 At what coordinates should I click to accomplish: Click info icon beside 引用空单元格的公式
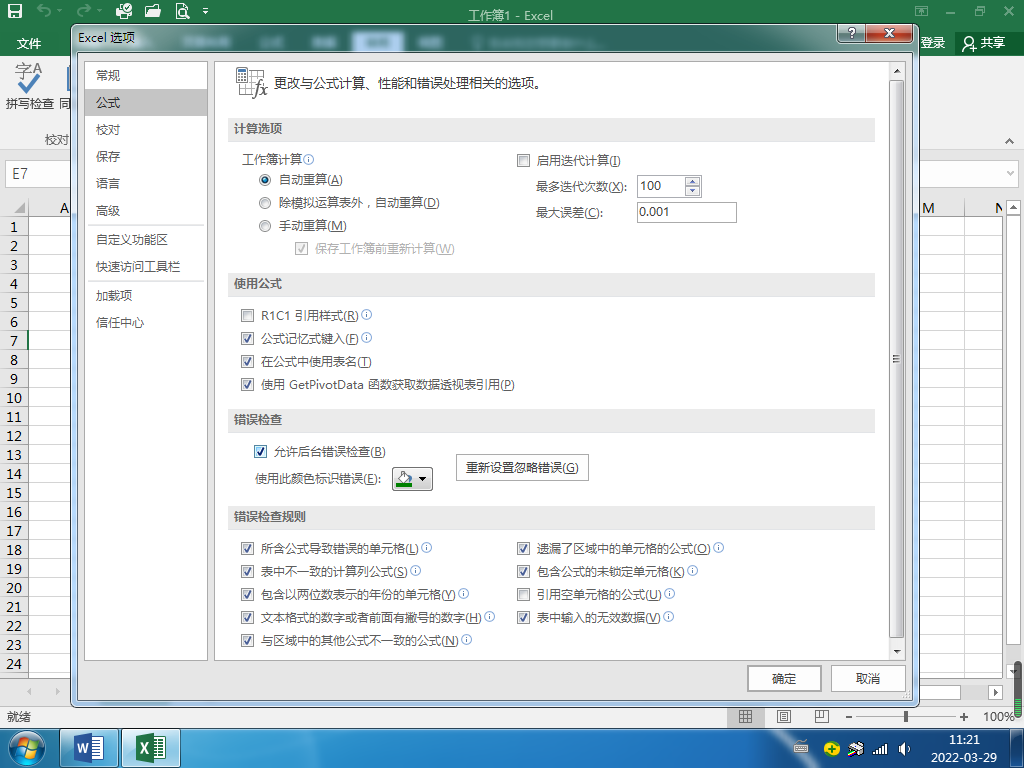pyautogui.click(x=669, y=593)
